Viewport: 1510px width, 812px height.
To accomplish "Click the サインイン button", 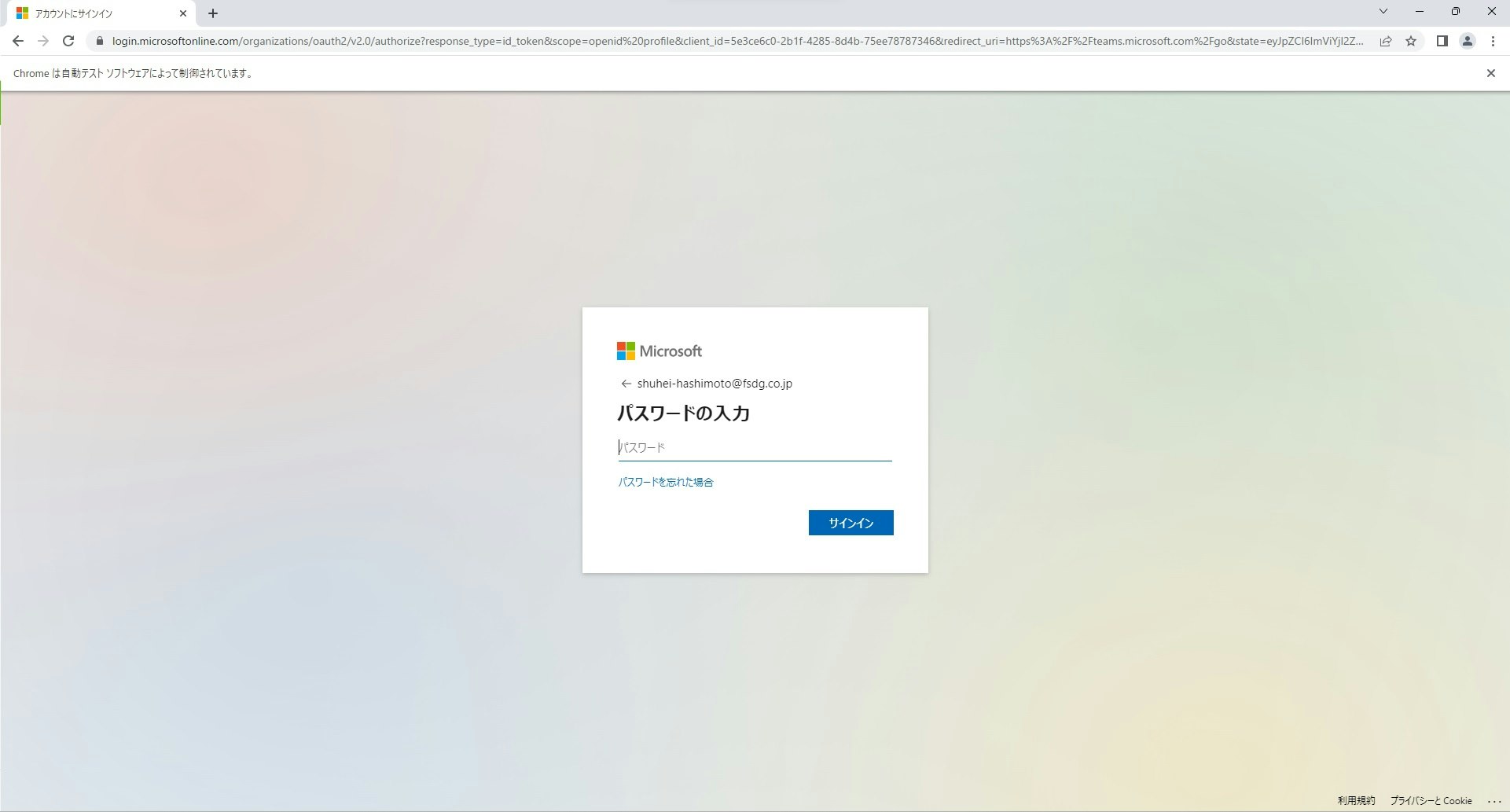I will point(851,523).
